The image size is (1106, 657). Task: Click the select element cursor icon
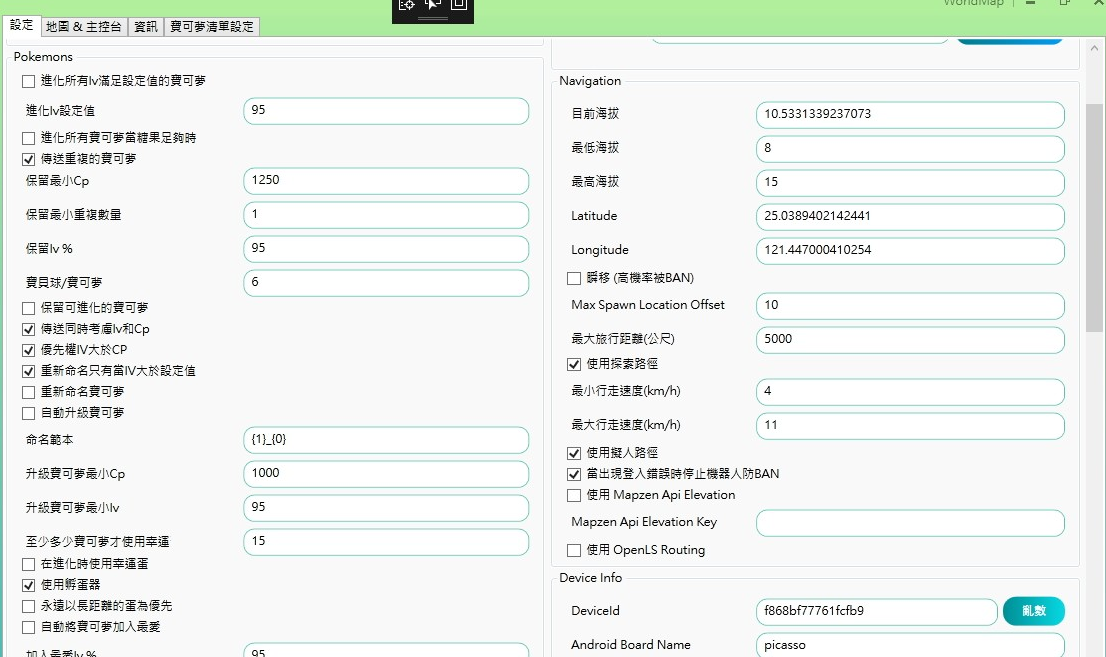tap(433, 4)
